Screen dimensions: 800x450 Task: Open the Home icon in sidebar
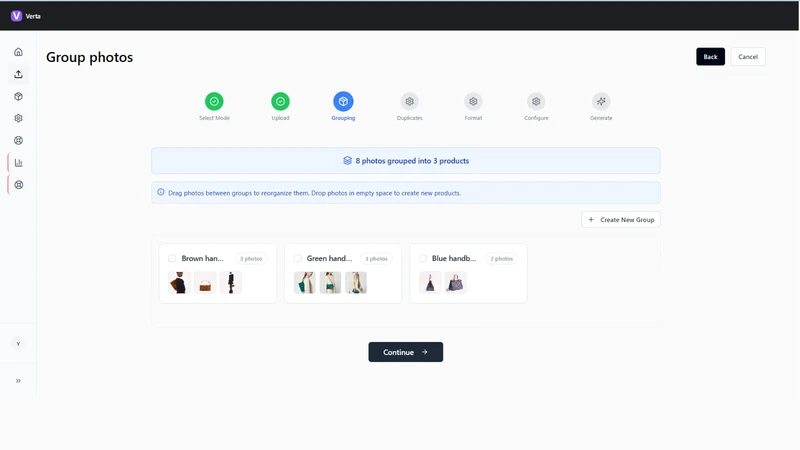pyautogui.click(x=18, y=52)
